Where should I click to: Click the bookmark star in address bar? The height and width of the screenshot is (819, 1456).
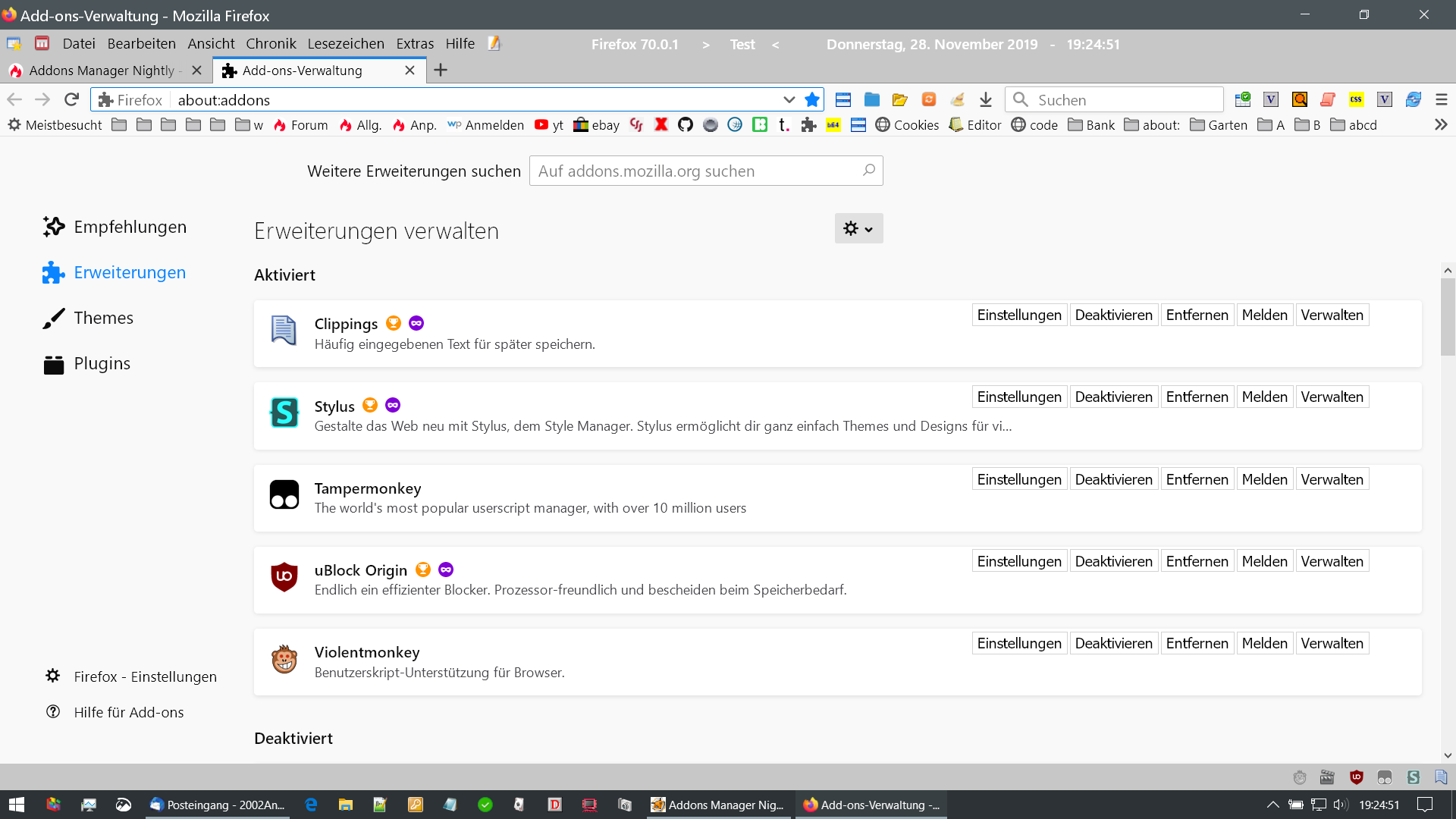(x=812, y=99)
